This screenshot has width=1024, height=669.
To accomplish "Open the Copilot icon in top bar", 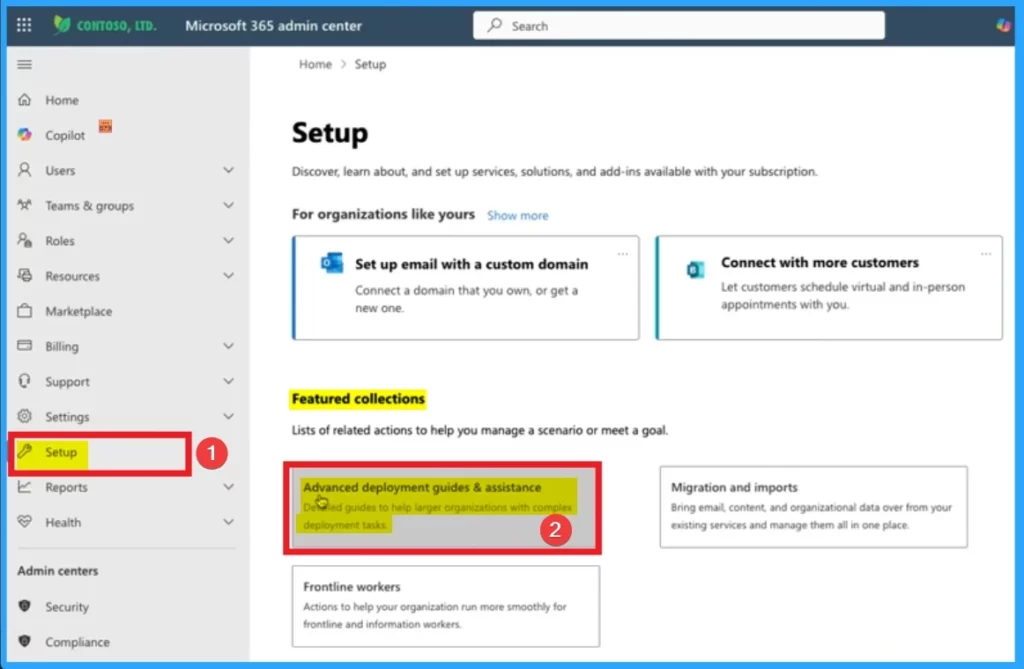I will click(1002, 25).
